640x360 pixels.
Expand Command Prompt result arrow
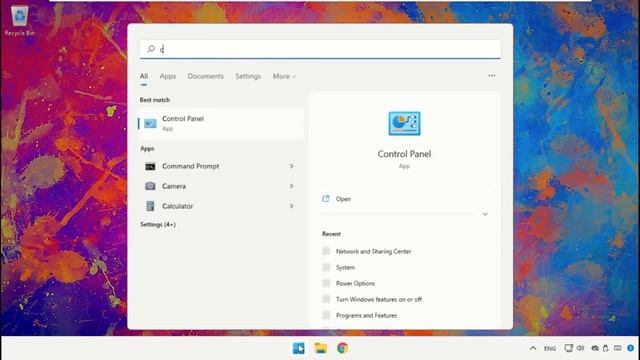[x=291, y=166]
